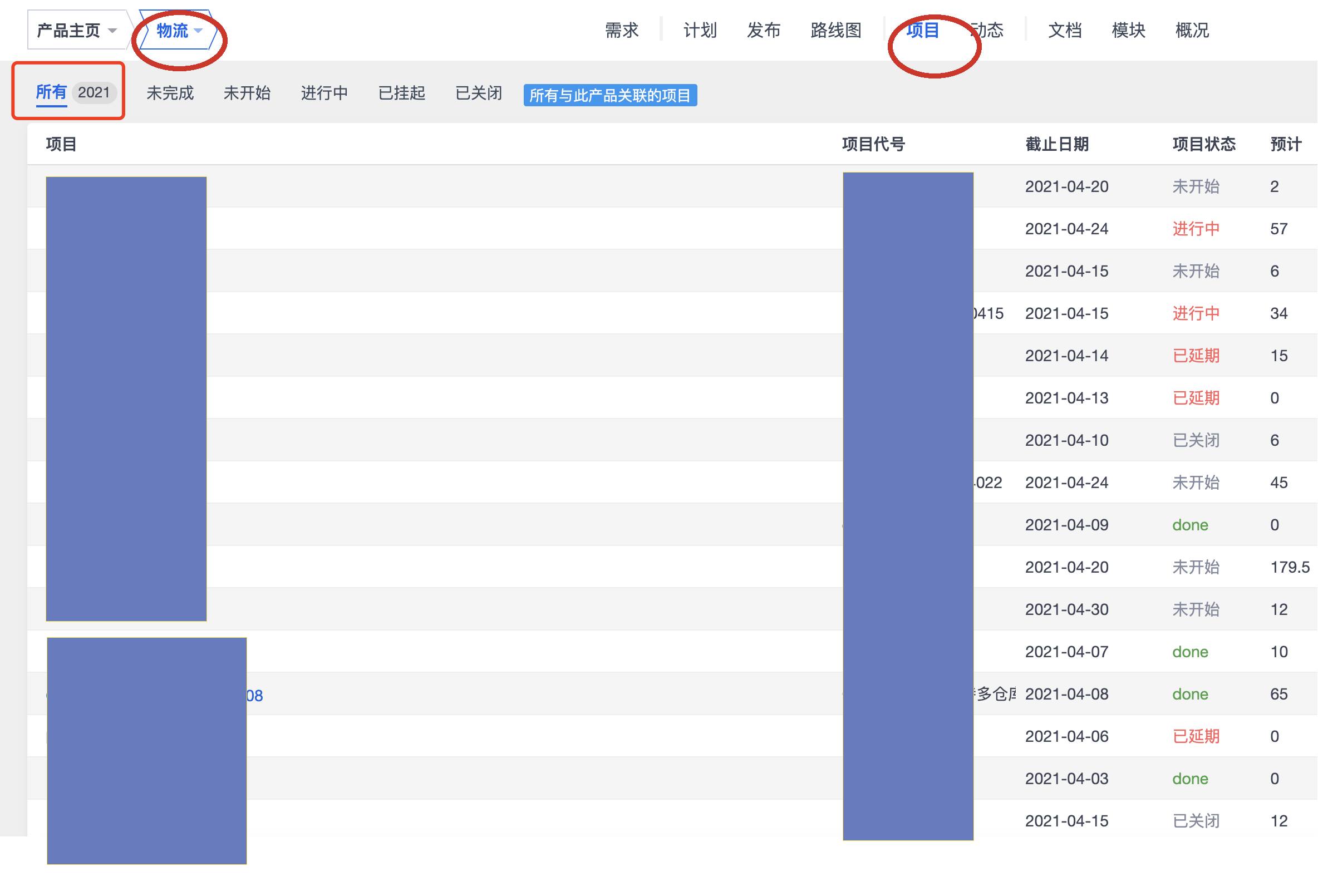Filter projects by 未完成

[x=170, y=93]
